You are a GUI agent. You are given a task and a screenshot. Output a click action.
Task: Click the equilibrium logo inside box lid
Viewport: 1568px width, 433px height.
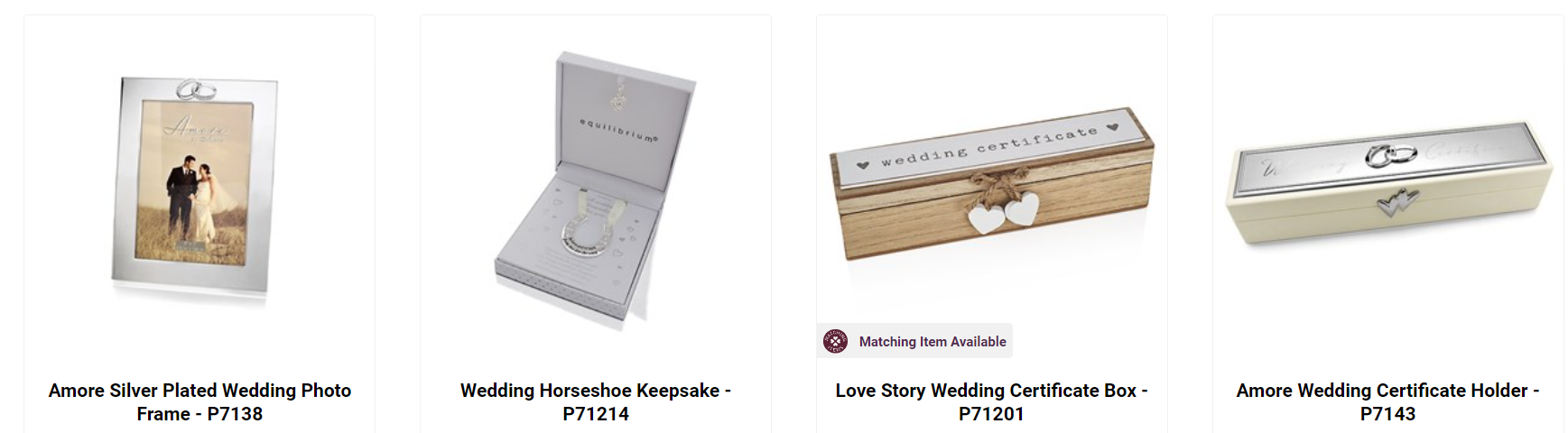(620, 130)
